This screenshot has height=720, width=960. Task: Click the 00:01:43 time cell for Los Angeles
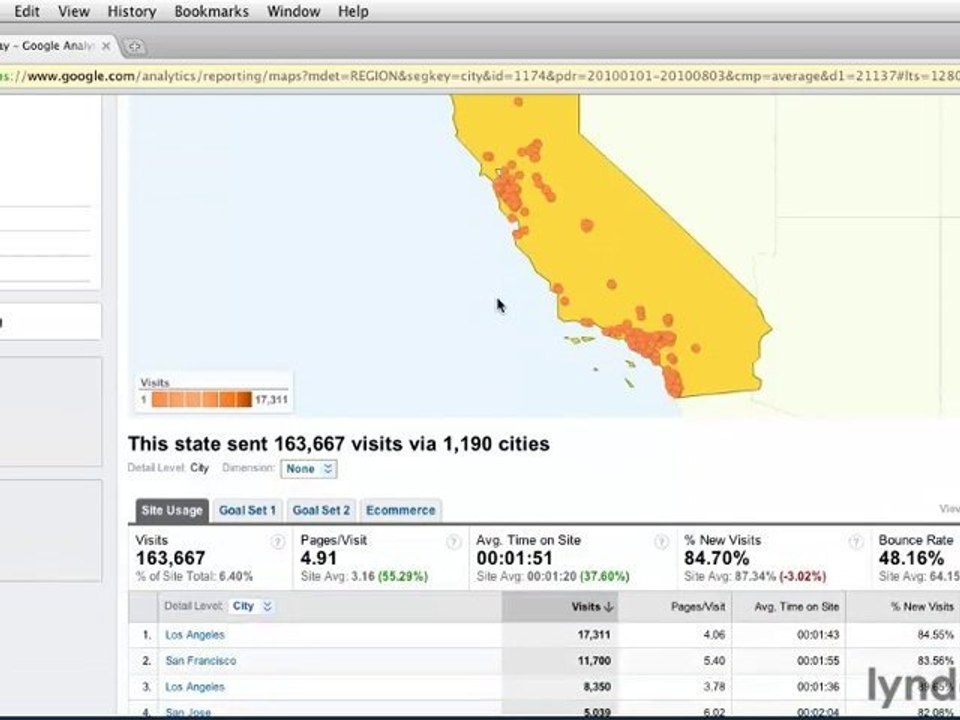[818, 635]
